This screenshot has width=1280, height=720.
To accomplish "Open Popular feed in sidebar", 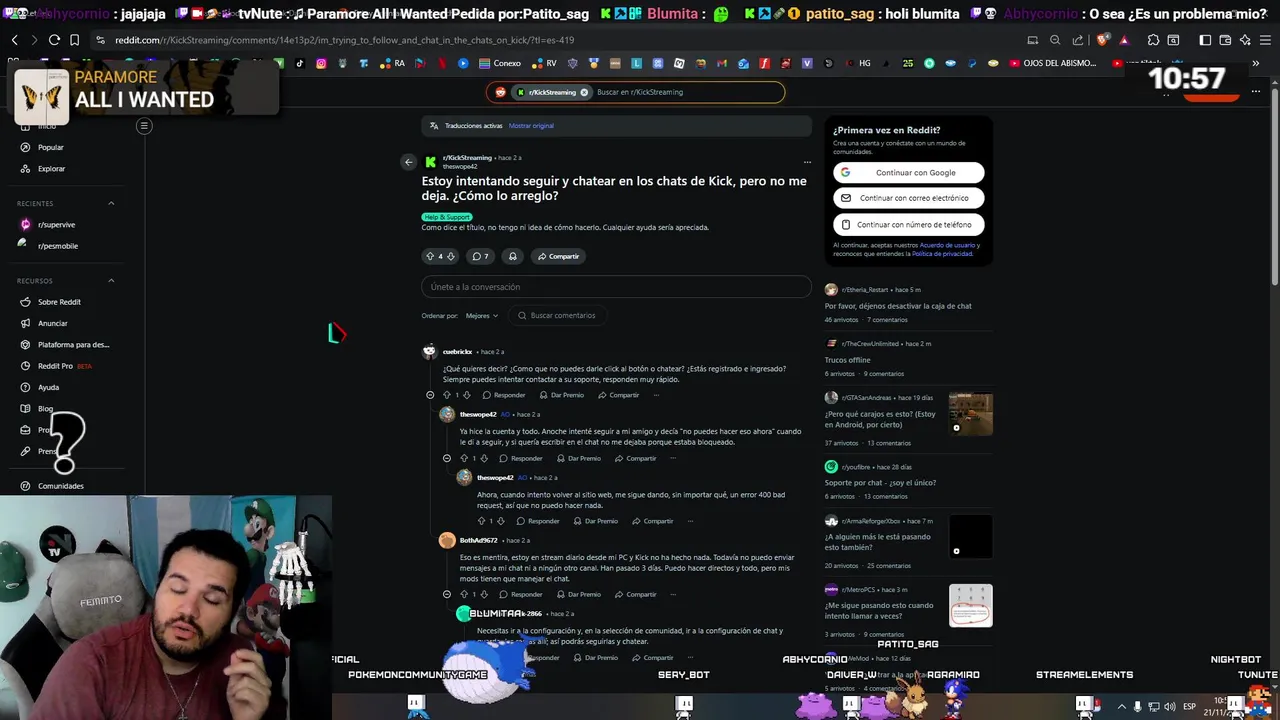I will tap(51, 147).
